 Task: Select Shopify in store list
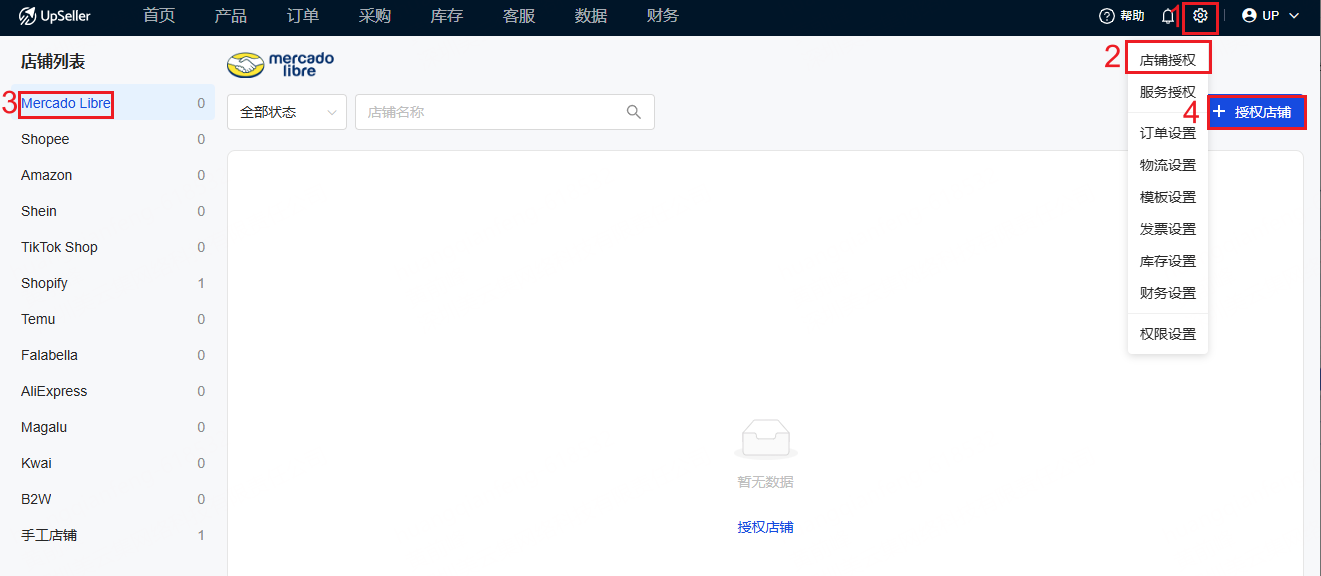click(107, 283)
